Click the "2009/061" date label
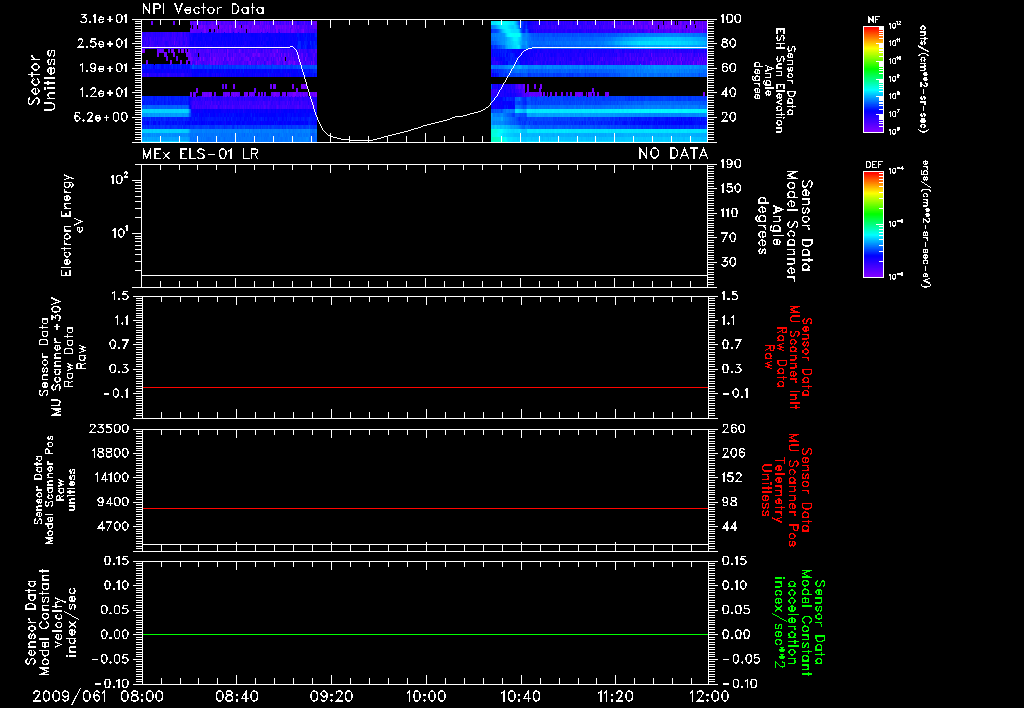 [x=69, y=696]
